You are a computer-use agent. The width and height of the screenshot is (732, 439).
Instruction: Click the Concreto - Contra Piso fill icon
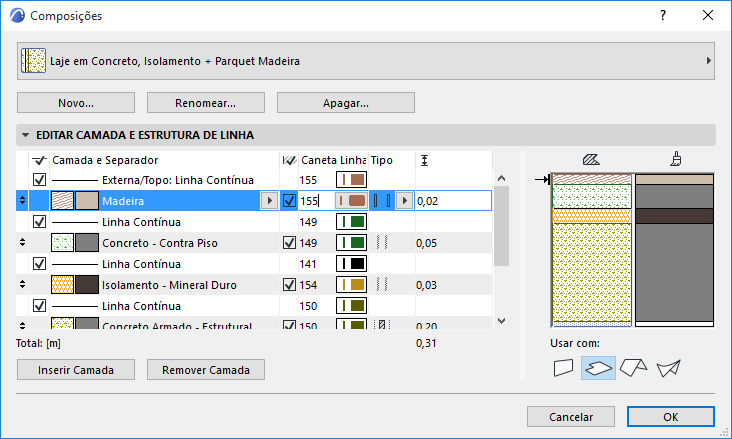[x=63, y=243]
